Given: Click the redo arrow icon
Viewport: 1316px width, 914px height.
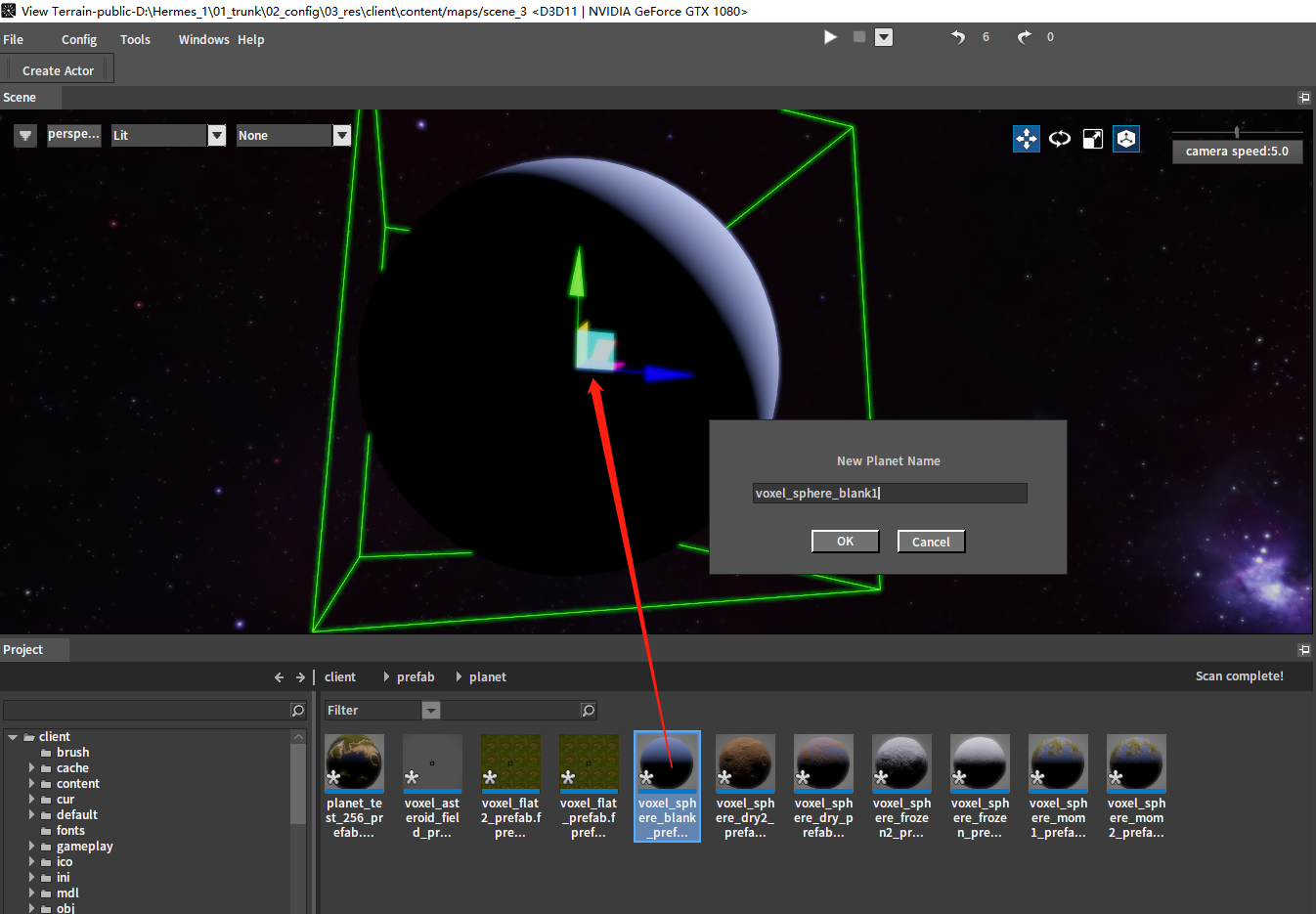Looking at the screenshot, I should (1024, 37).
